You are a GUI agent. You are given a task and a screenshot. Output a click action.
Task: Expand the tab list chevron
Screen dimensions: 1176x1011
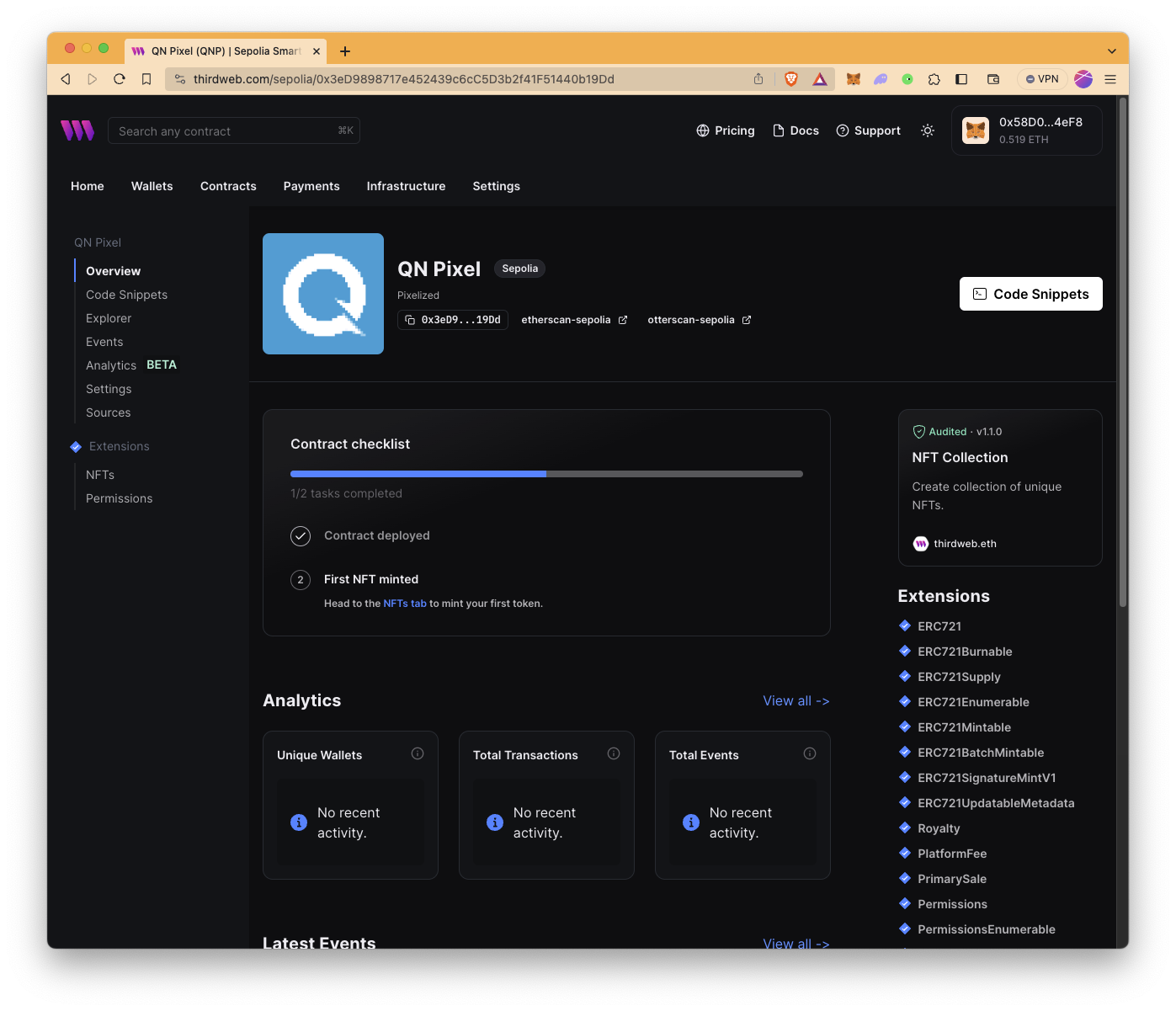pos(1112,51)
